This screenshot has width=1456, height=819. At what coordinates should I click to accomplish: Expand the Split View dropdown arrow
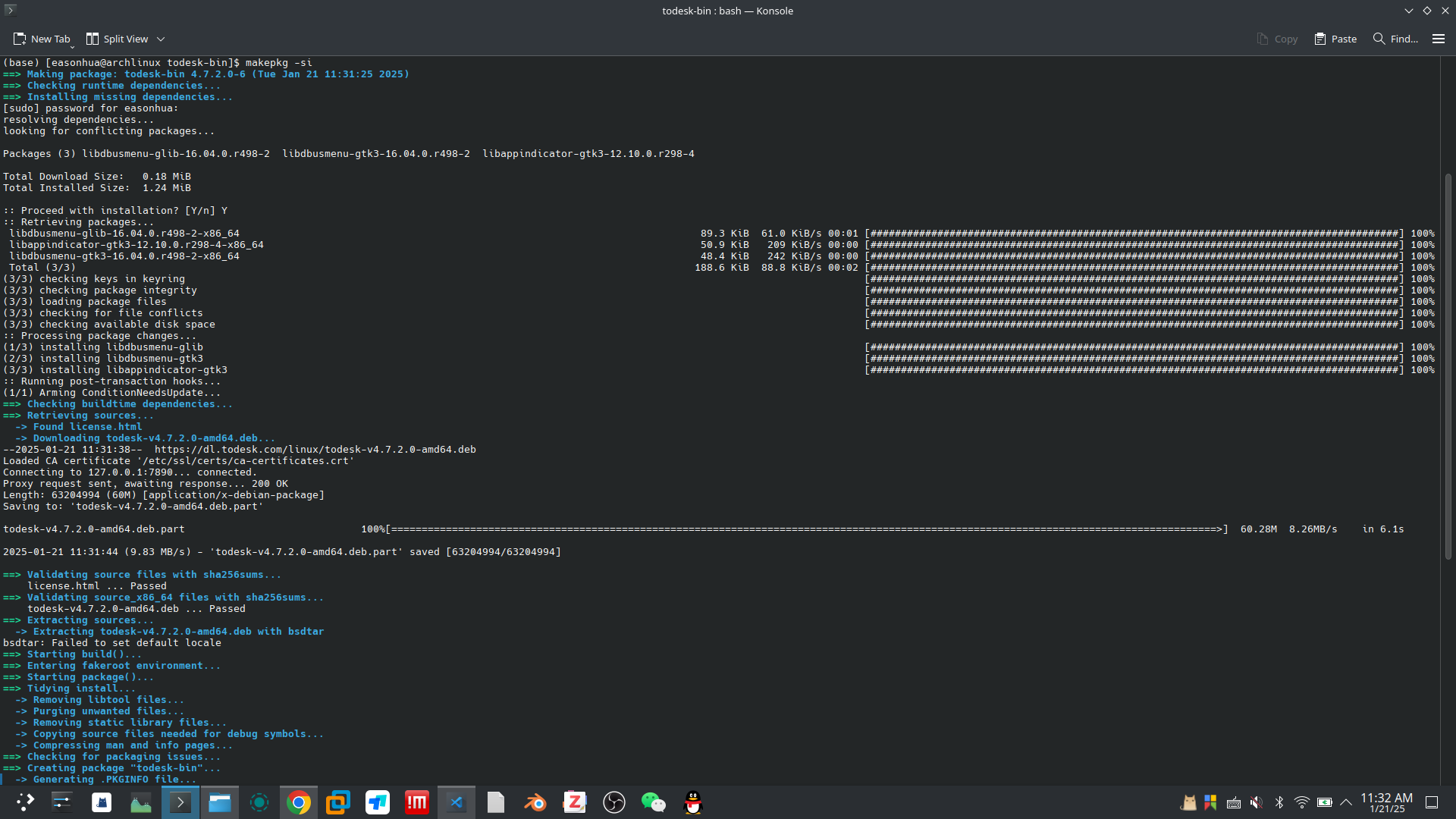pos(161,39)
